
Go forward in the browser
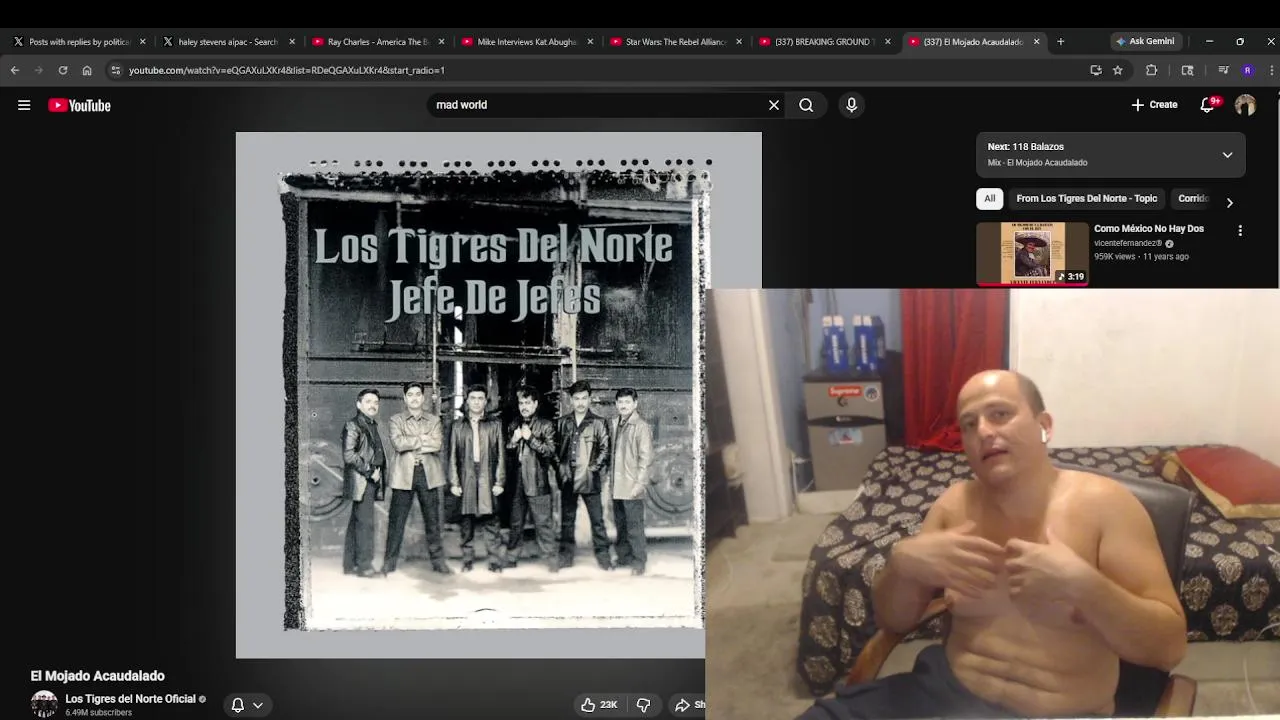(x=39, y=70)
